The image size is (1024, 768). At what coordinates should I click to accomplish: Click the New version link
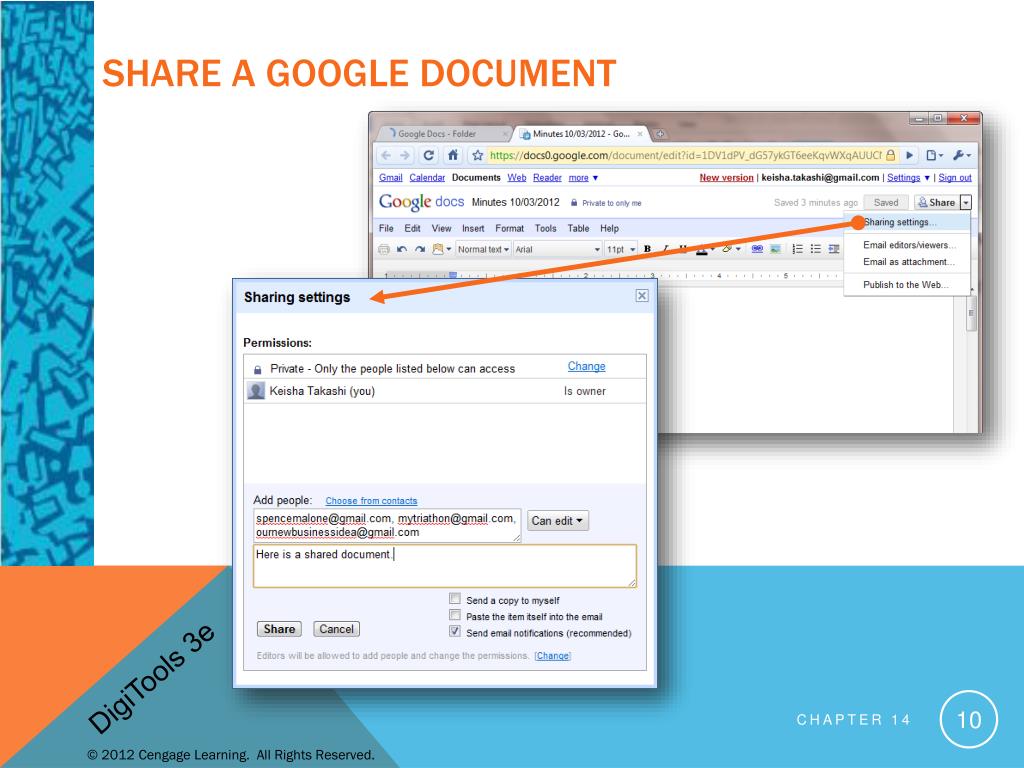point(726,178)
